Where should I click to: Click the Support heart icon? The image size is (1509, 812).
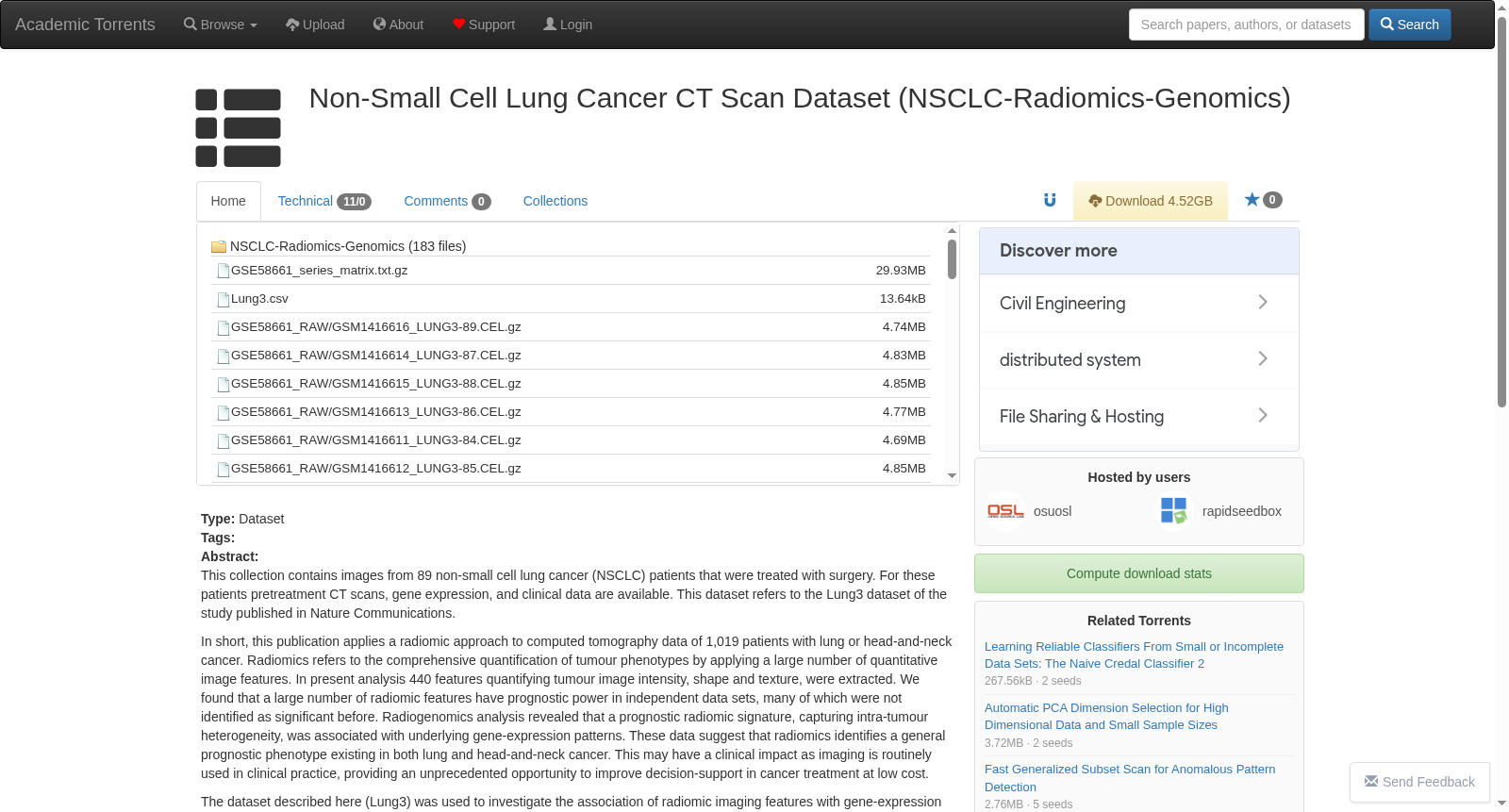458,25
